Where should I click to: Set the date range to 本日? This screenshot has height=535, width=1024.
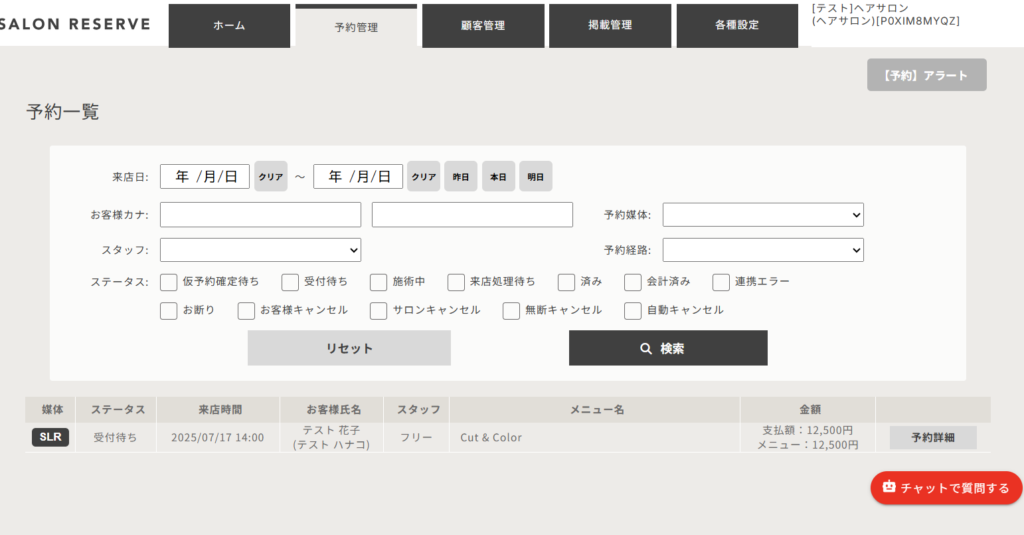pyautogui.click(x=498, y=177)
